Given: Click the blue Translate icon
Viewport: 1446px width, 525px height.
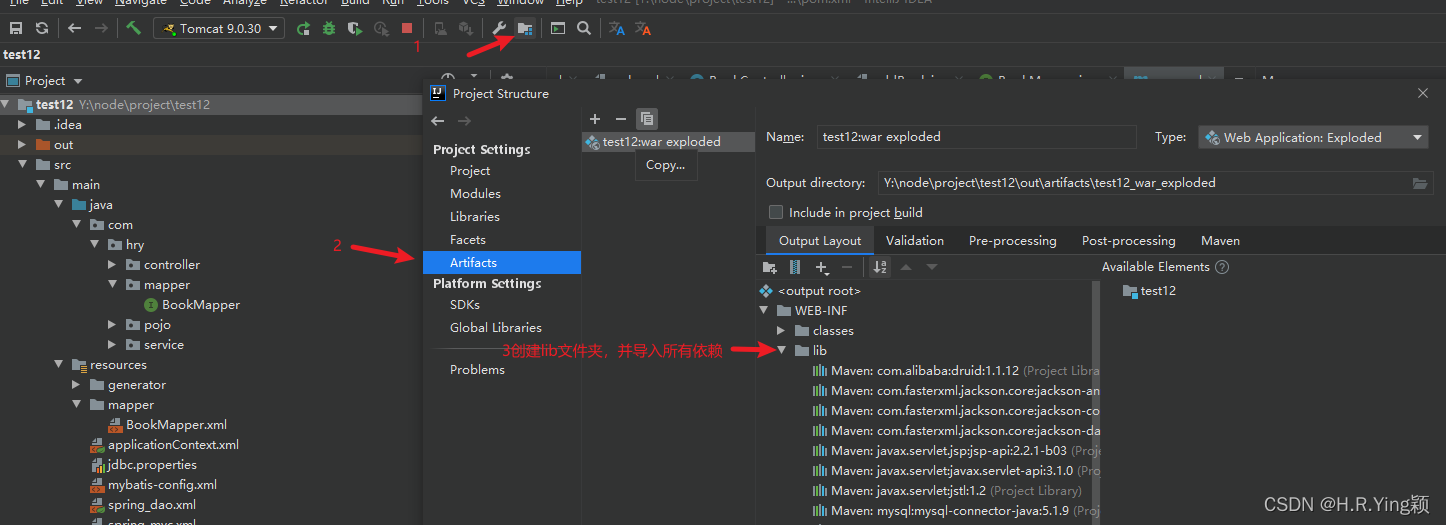Looking at the screenshot, I should tap(617, 29).
